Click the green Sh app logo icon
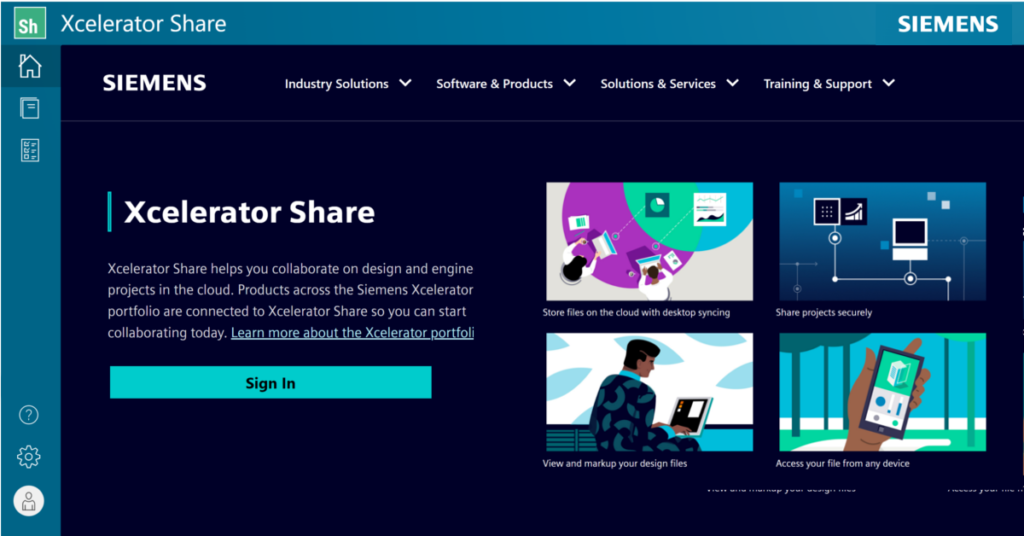The image size is (1024, 536). pyautogui.click(x=29, y=23)
